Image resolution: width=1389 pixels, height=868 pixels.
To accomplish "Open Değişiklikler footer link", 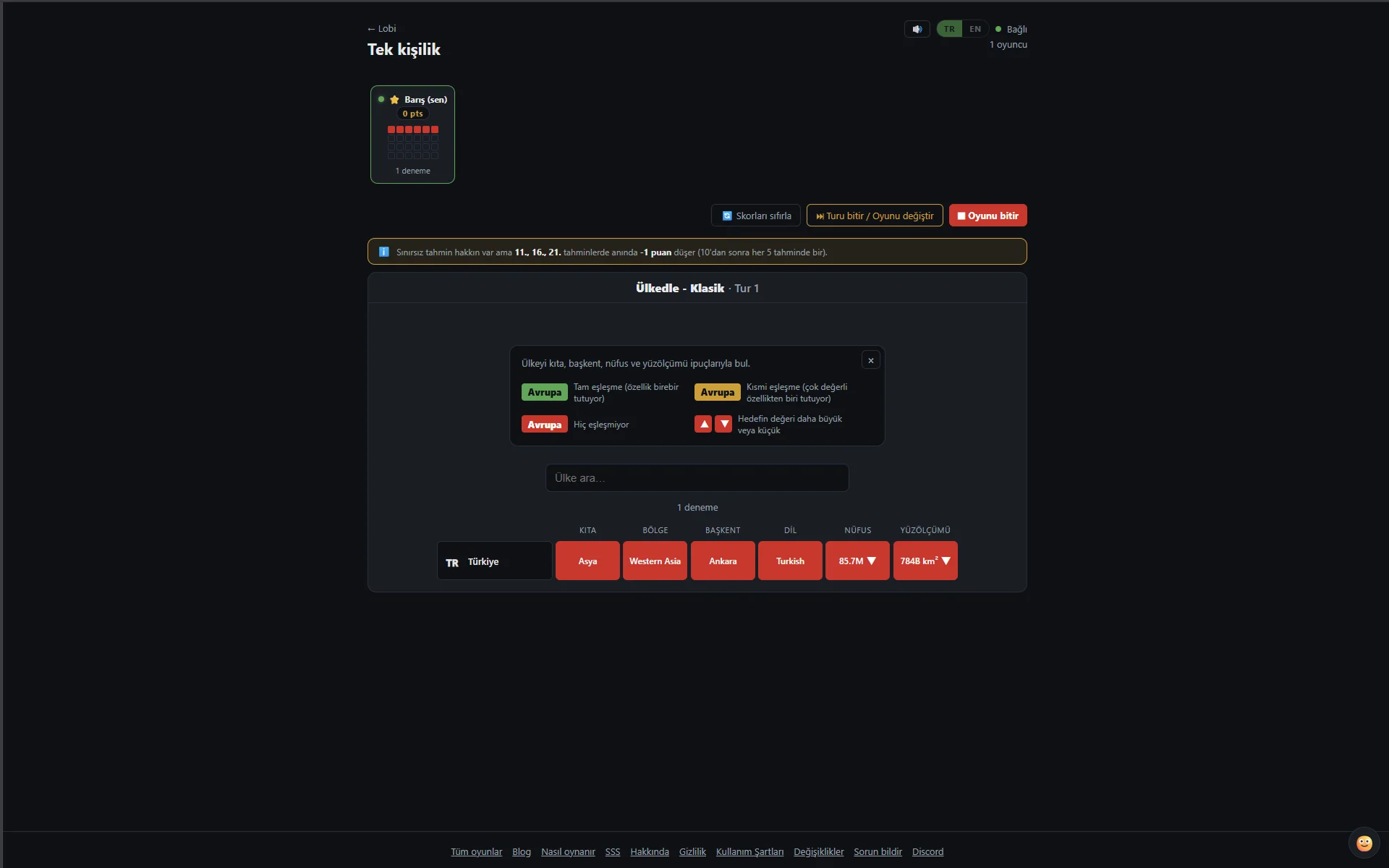I will click(x=818, y=852).
